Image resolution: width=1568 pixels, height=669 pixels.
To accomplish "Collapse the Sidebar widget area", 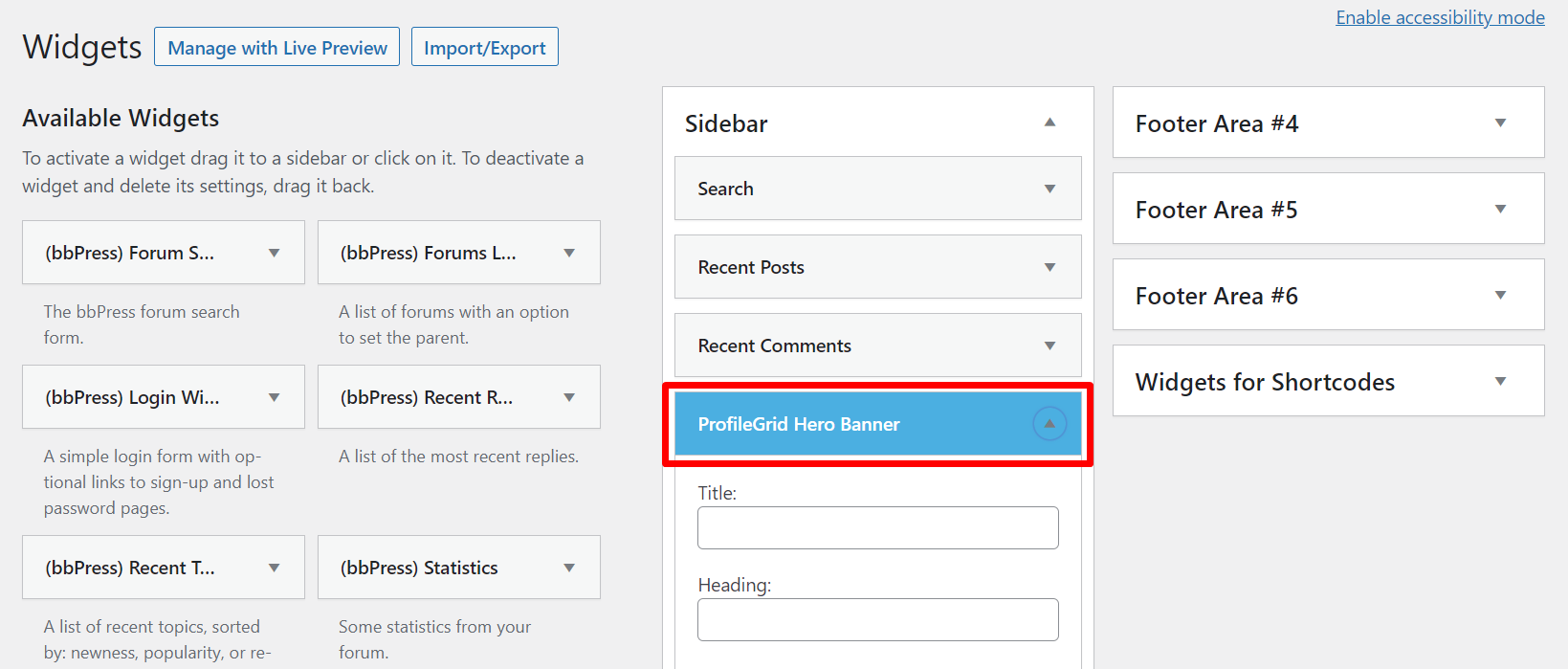I will (x=1049, y=123).
